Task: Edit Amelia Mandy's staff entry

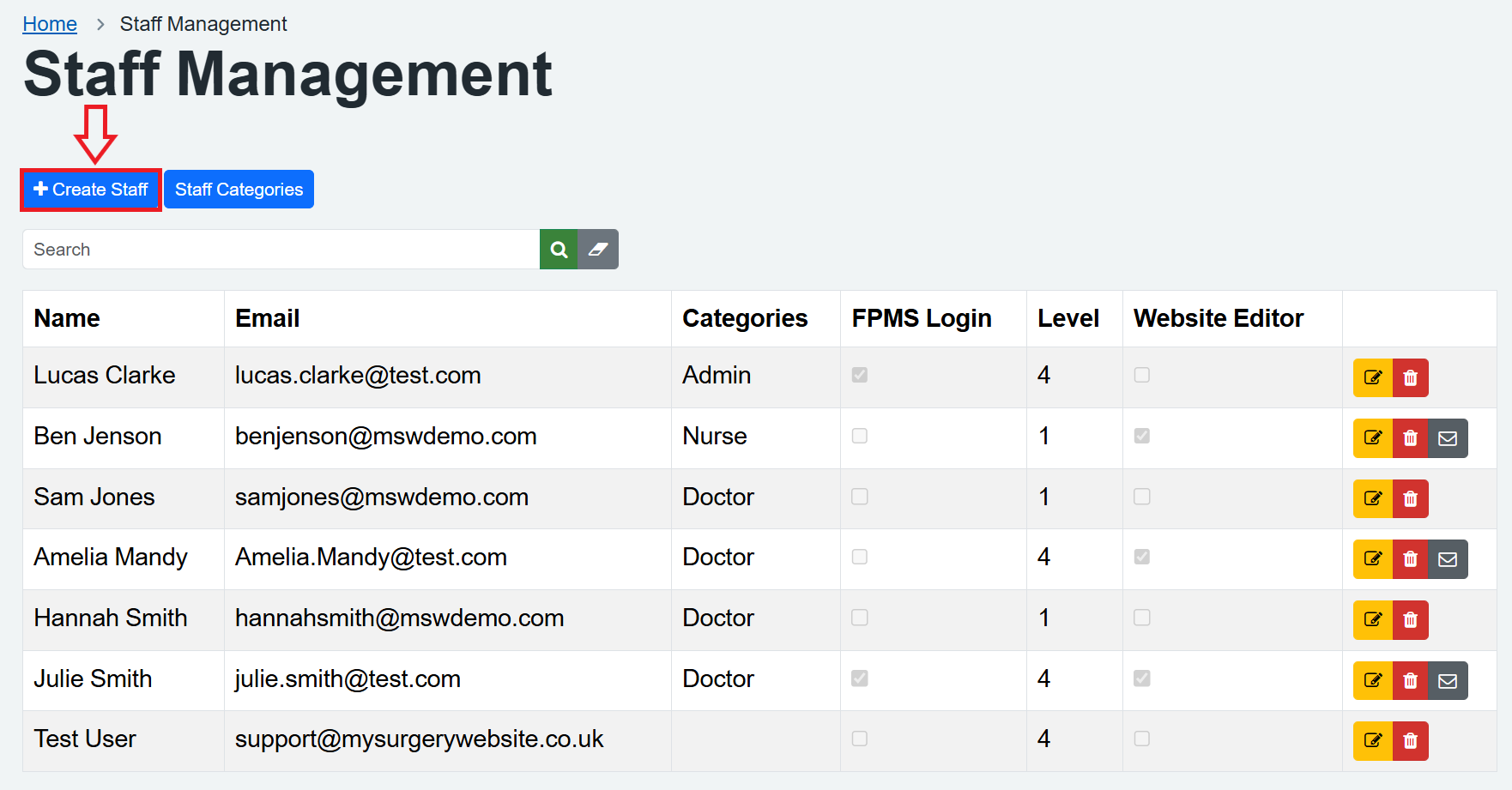Action: point(1372,558)
